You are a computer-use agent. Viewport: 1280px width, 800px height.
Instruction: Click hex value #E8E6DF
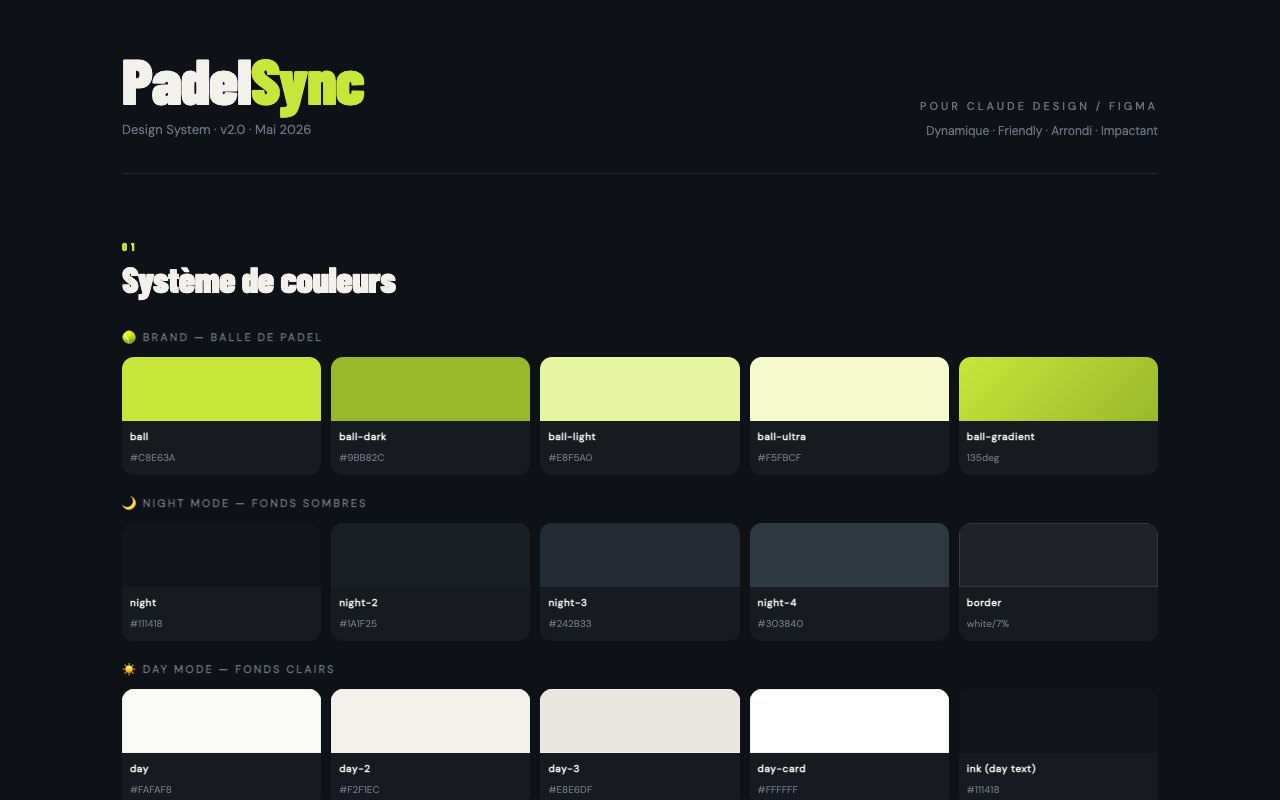coord(570,790)
